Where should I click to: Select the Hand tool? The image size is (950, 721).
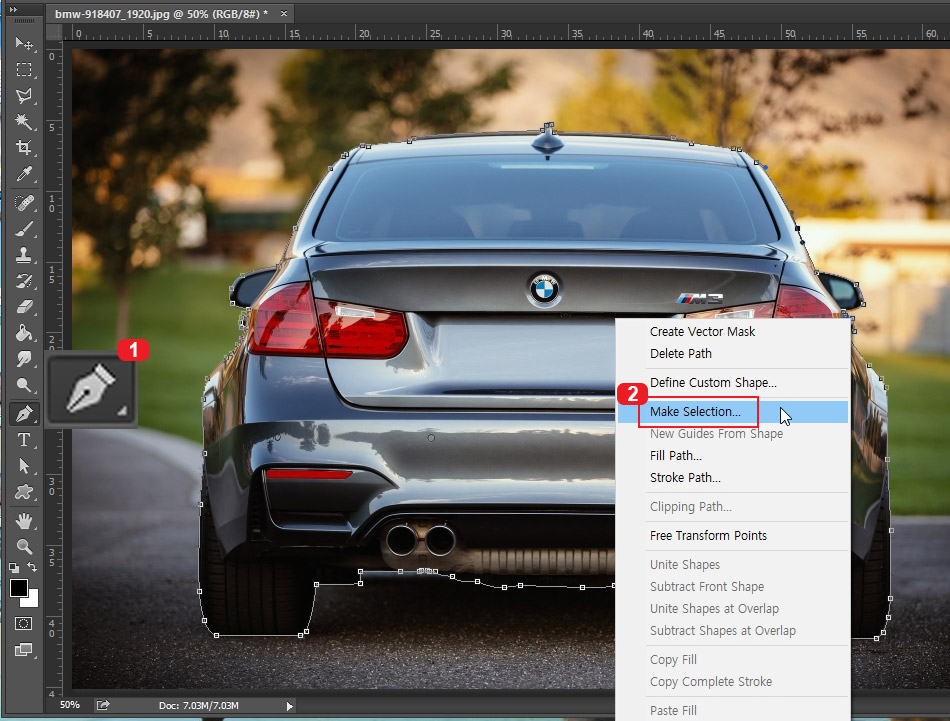(x=24, y=520)
